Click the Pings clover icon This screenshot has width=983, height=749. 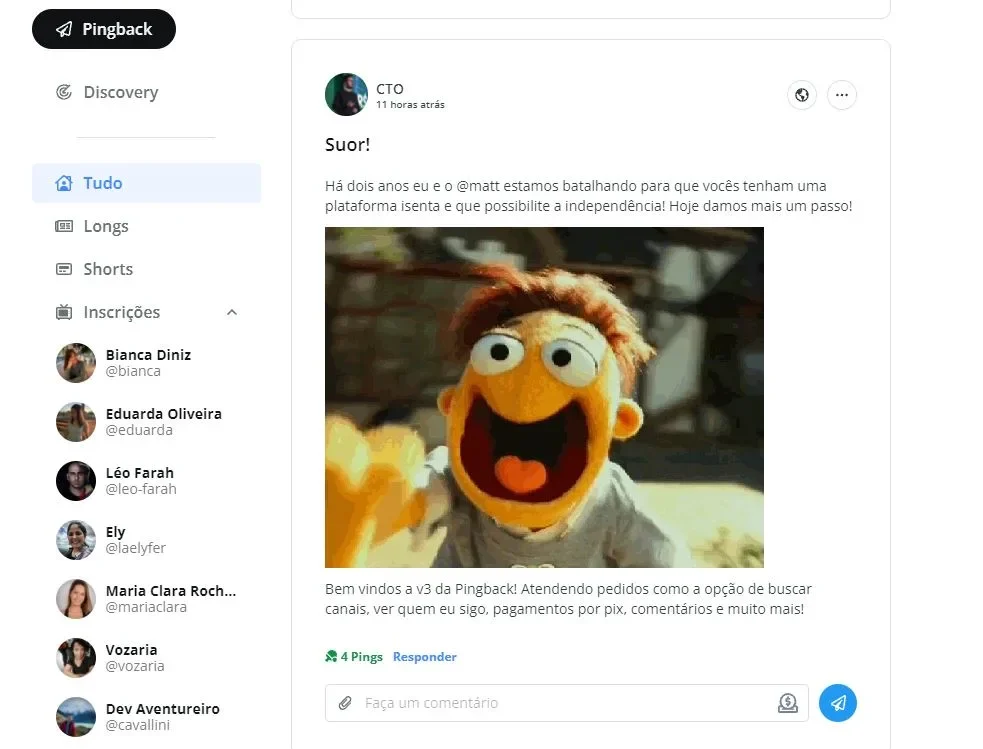coord(331,657)
